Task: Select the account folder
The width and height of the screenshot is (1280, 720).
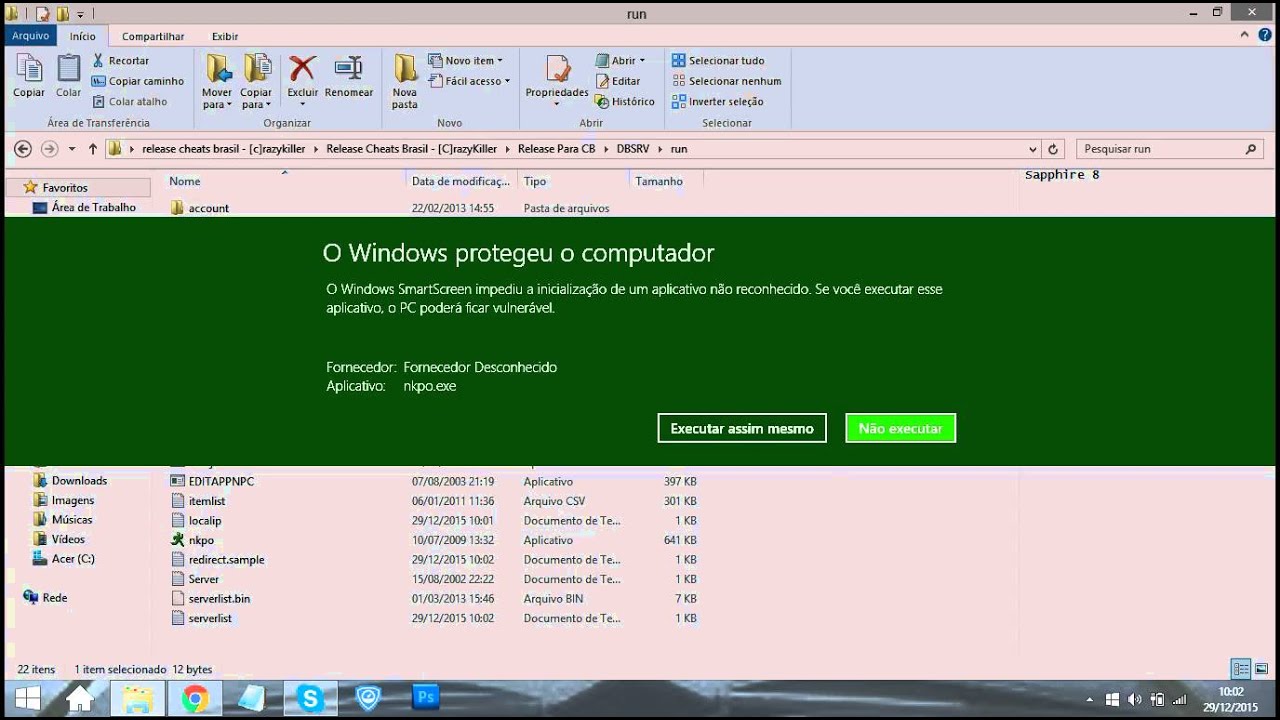Action: tap(209, 208)
